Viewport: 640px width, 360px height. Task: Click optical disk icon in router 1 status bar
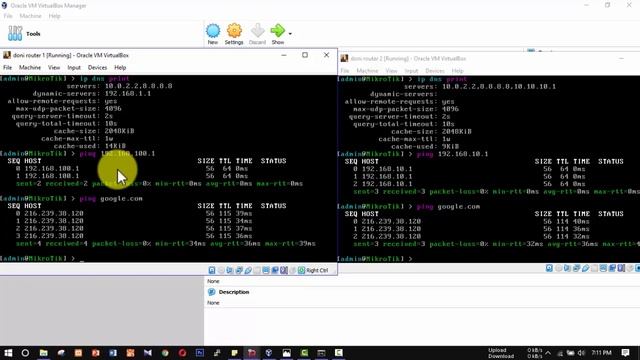[x=221, y=270]
